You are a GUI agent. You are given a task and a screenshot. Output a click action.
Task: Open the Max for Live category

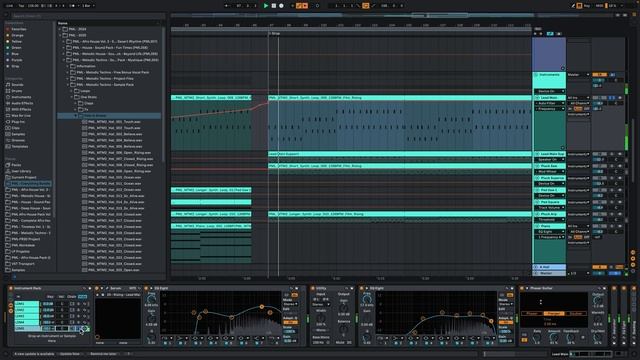point(21,116)
